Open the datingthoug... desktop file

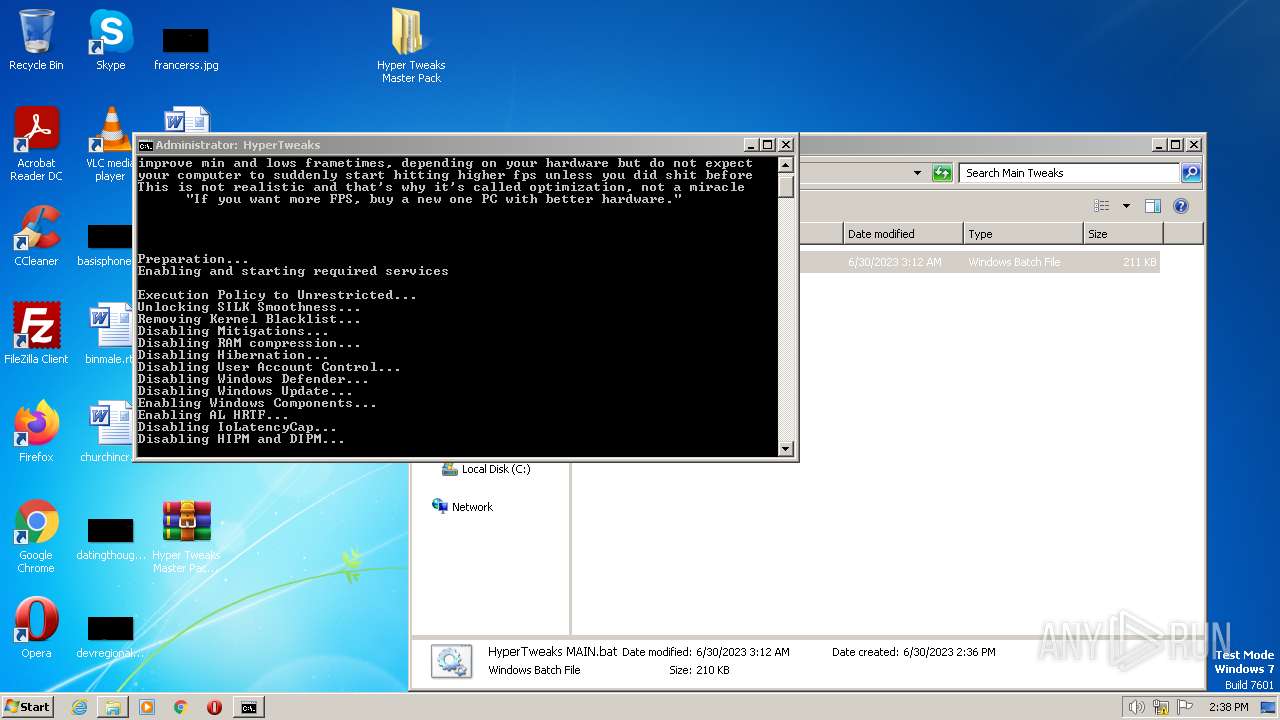coord(111,538)
